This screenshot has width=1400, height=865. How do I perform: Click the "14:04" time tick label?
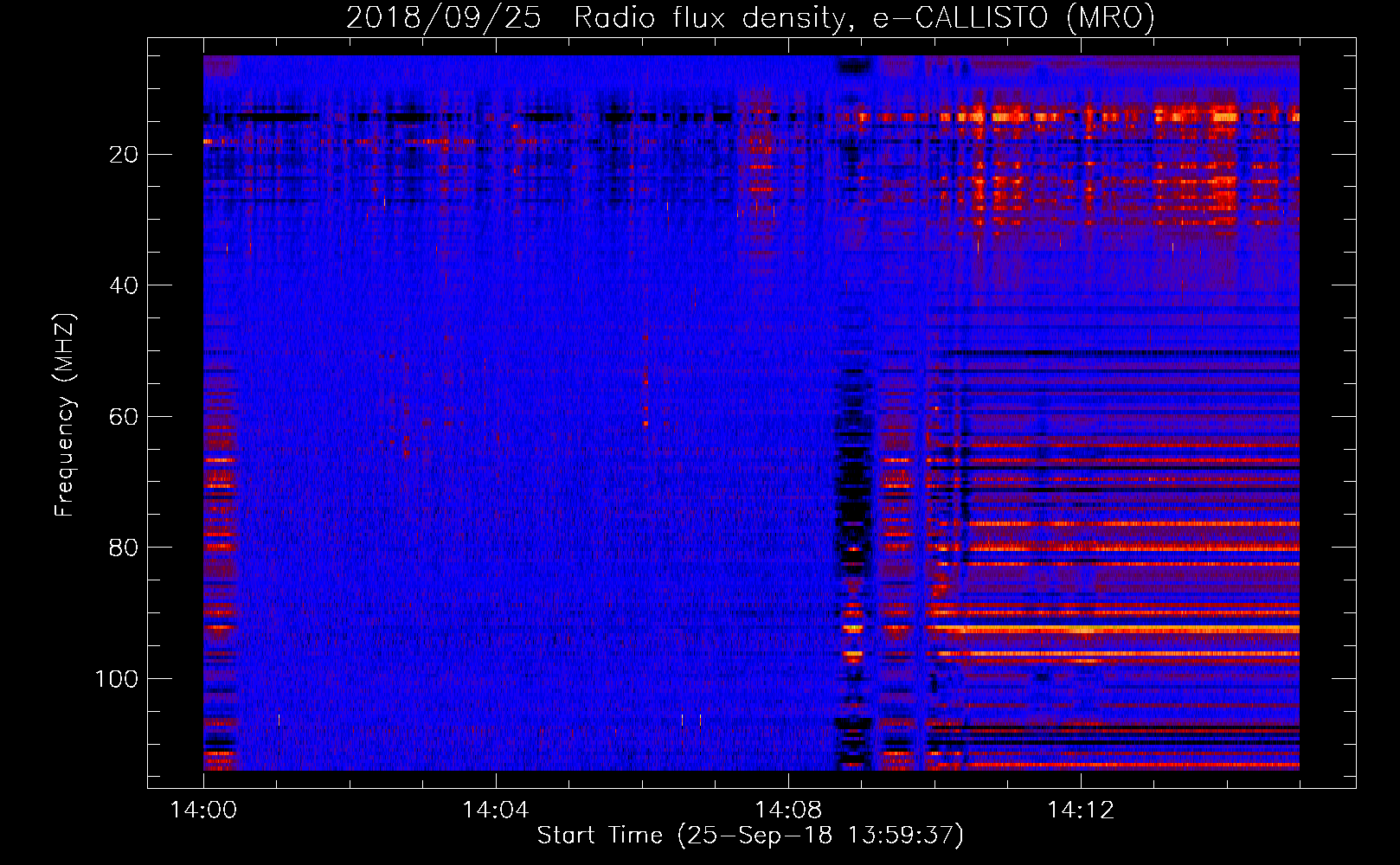[x=496, y=811]
